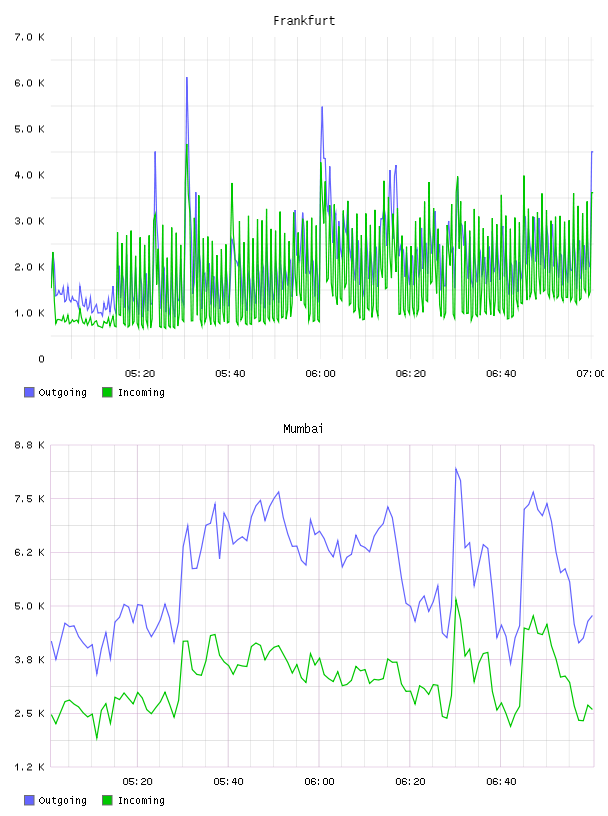The image size is (608, 816).
Task: Click the tallest blue Outgoing spike in Frankfurt
Action: [187, 79]
